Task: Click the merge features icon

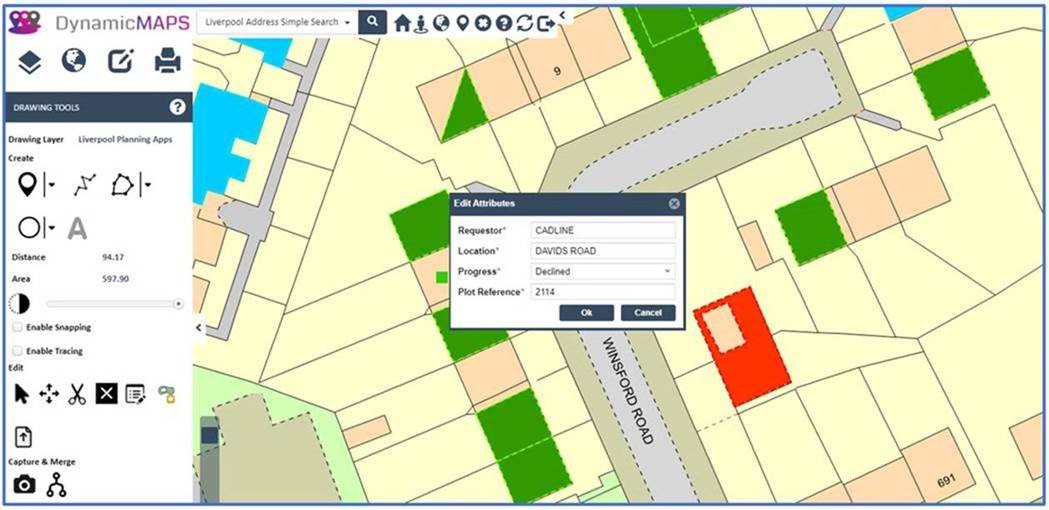Action: pos(56,485)
